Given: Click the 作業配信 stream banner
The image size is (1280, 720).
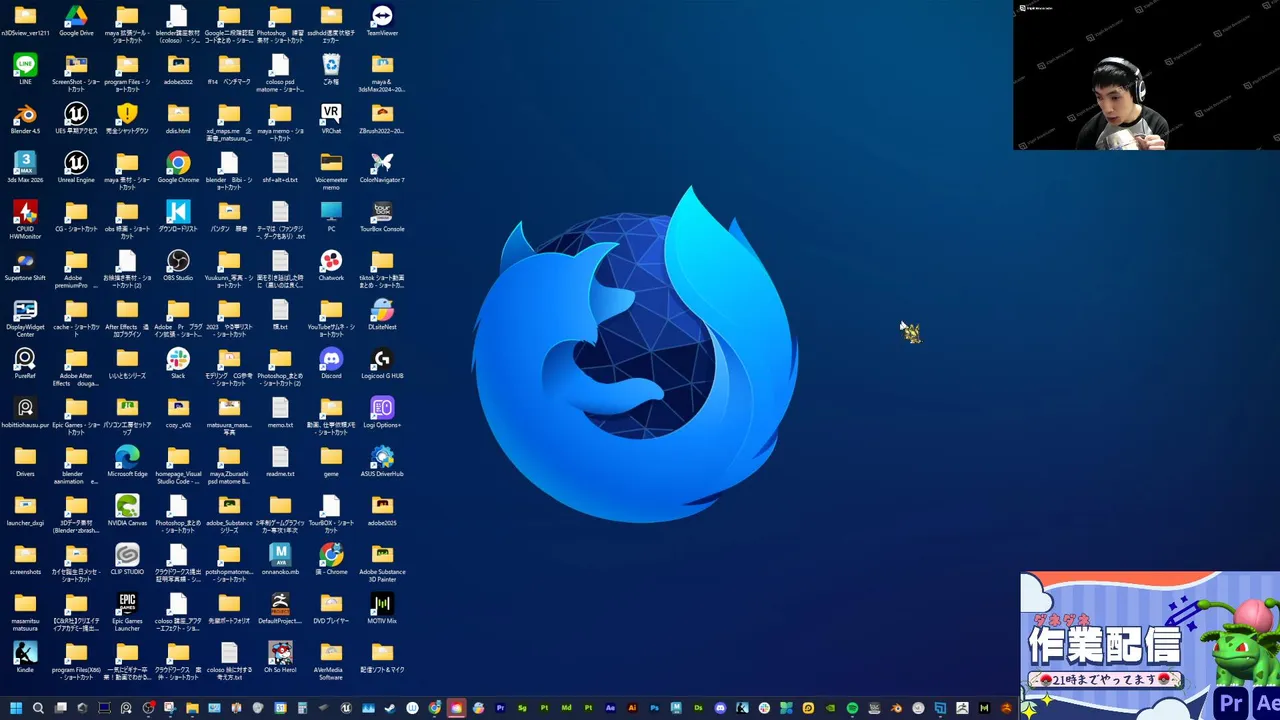Looking at the screenshot, I should (1150, 646).
